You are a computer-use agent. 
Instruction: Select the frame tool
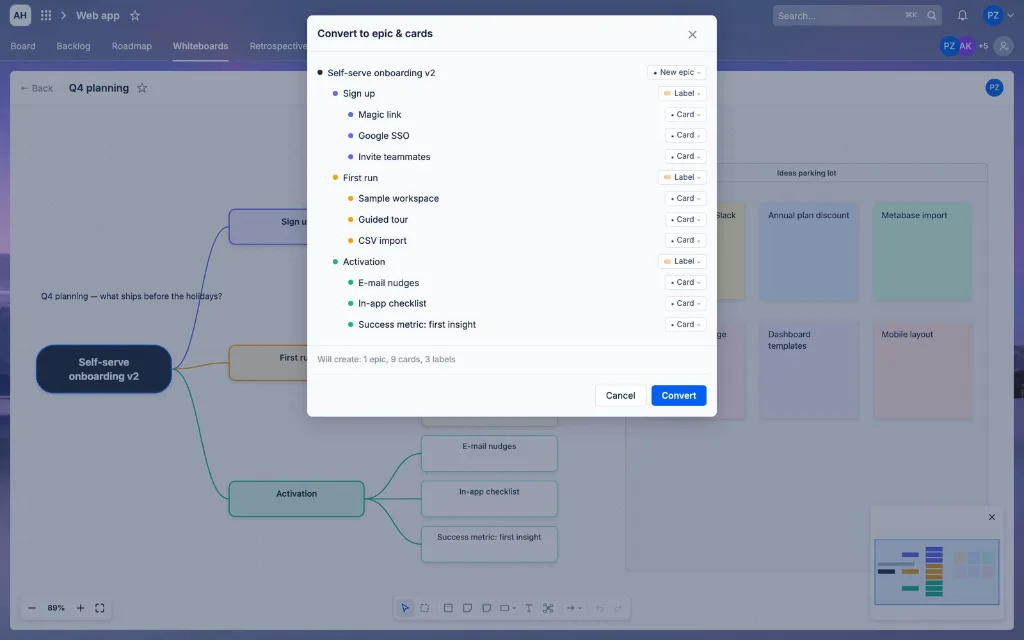pyautogui.click(x=448, y=608)
